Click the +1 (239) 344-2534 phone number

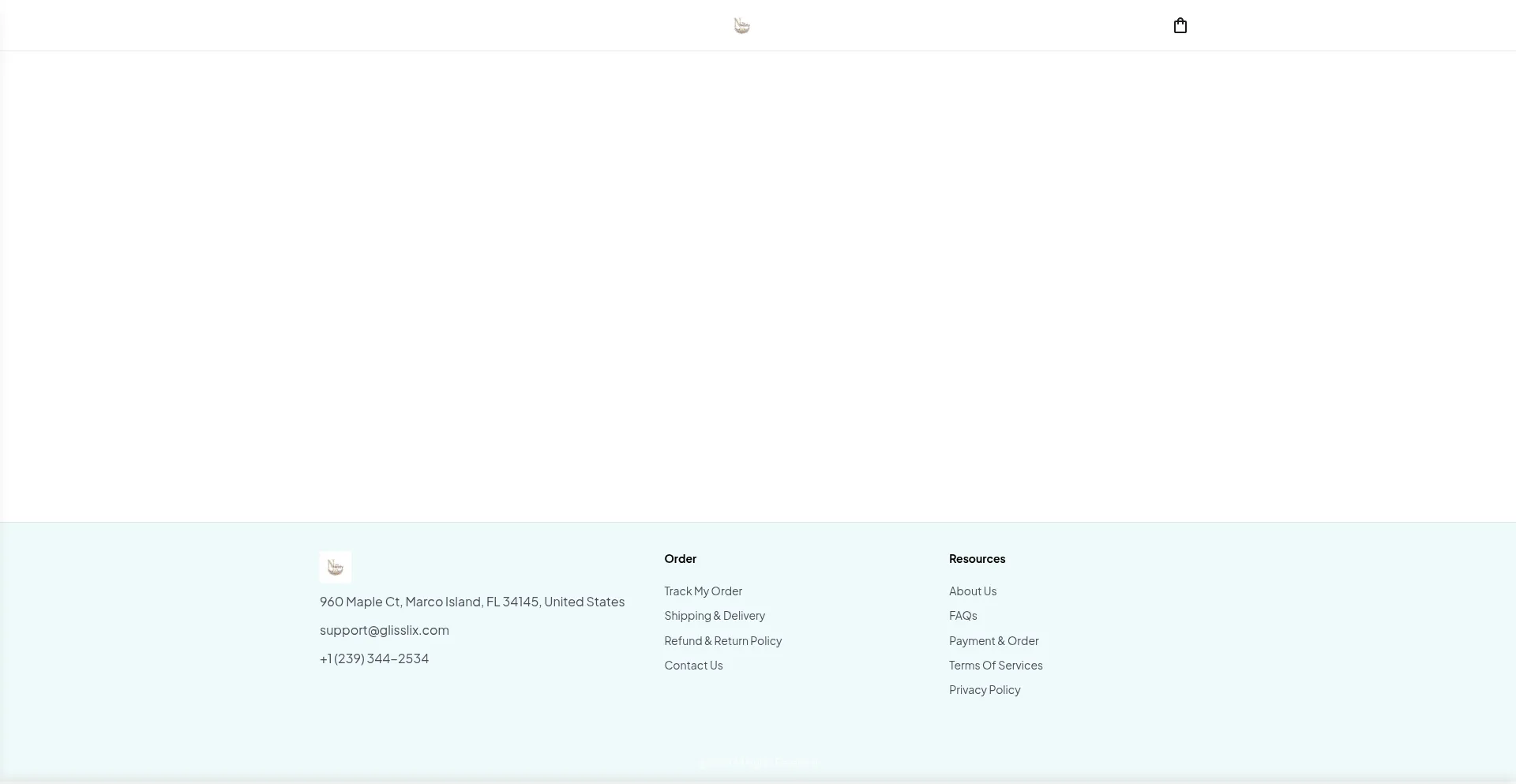374,658
